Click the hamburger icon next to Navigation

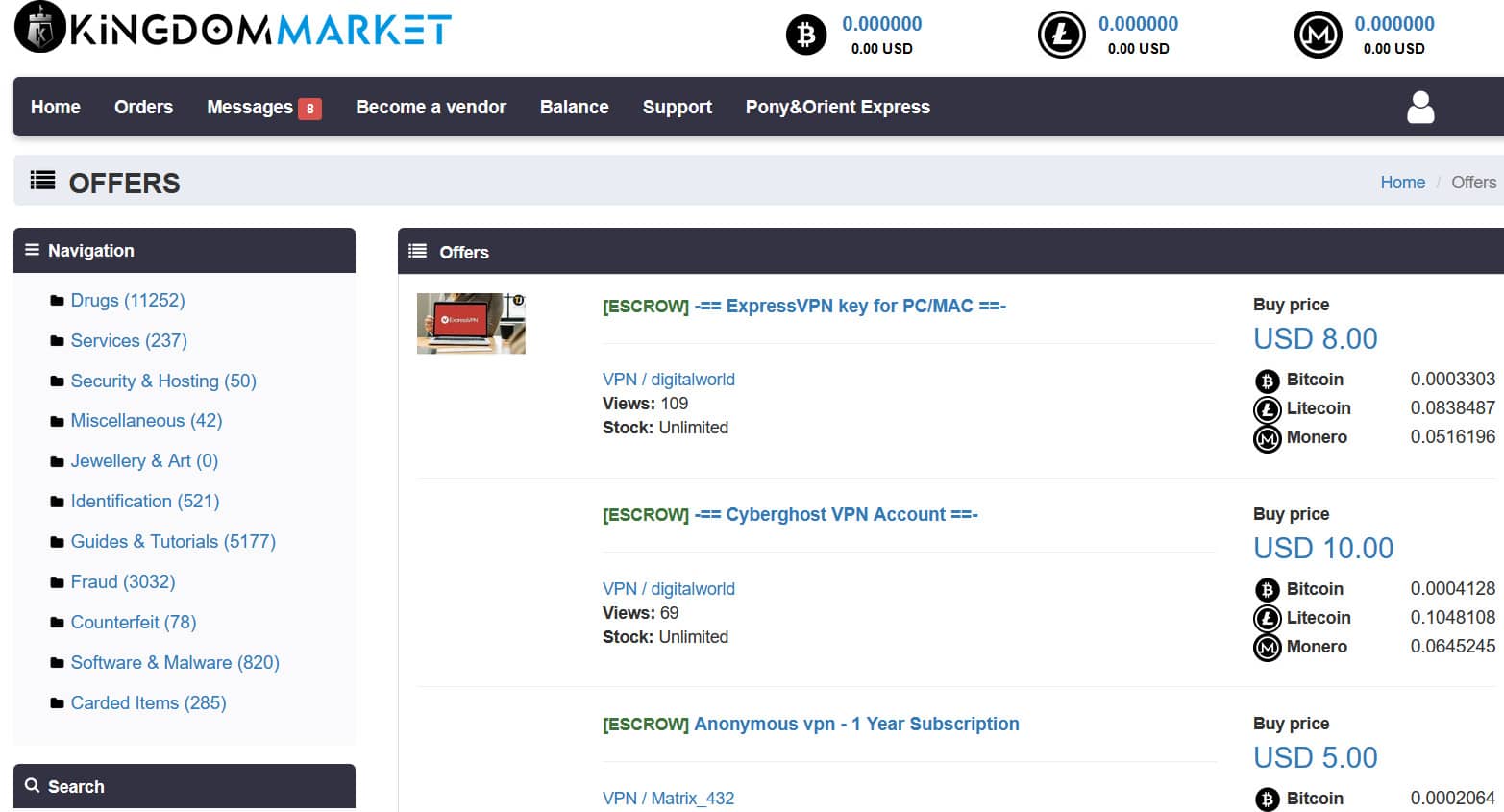[32, 250]
